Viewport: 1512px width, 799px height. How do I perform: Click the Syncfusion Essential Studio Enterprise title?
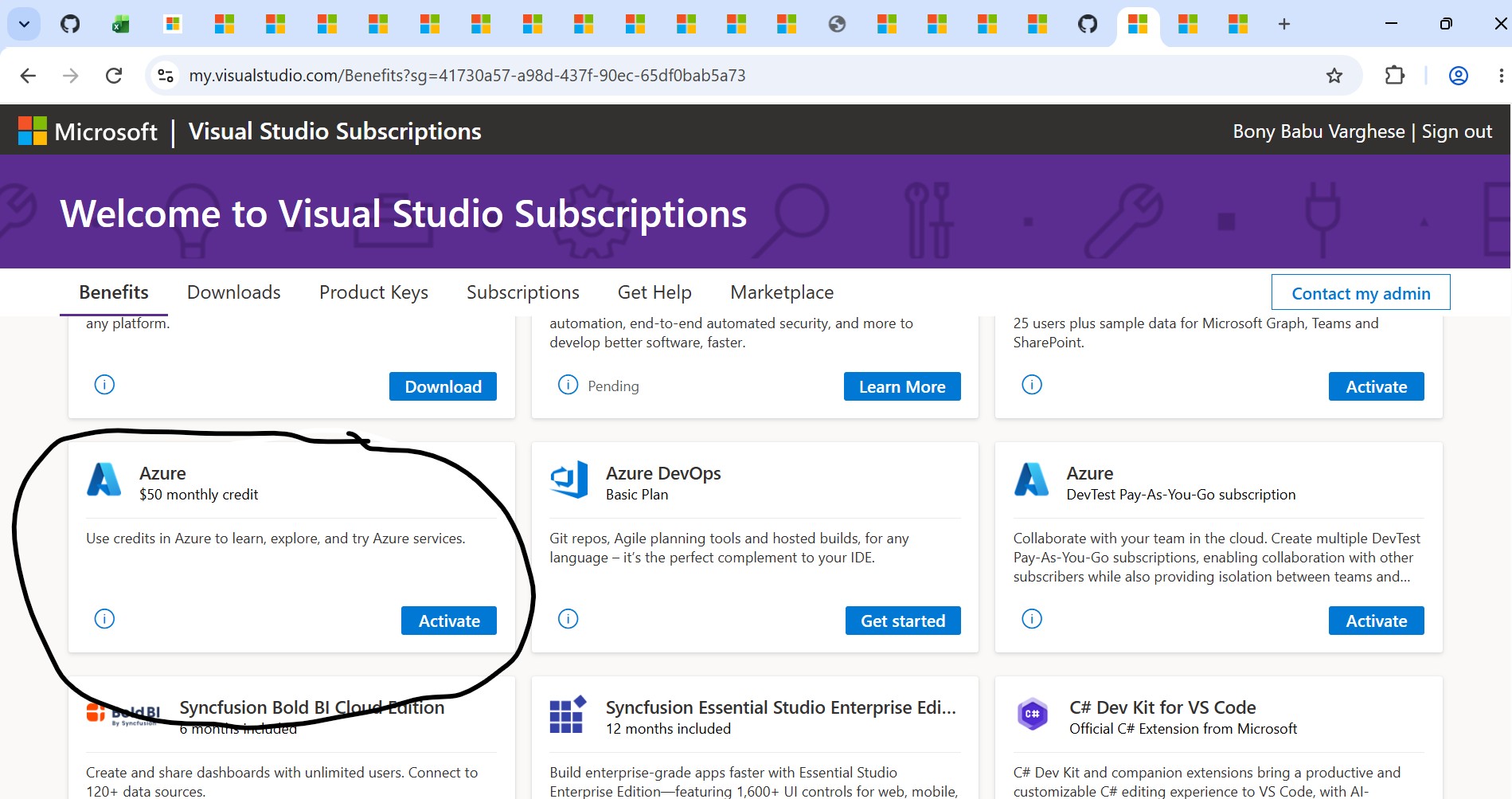(781, 707)
